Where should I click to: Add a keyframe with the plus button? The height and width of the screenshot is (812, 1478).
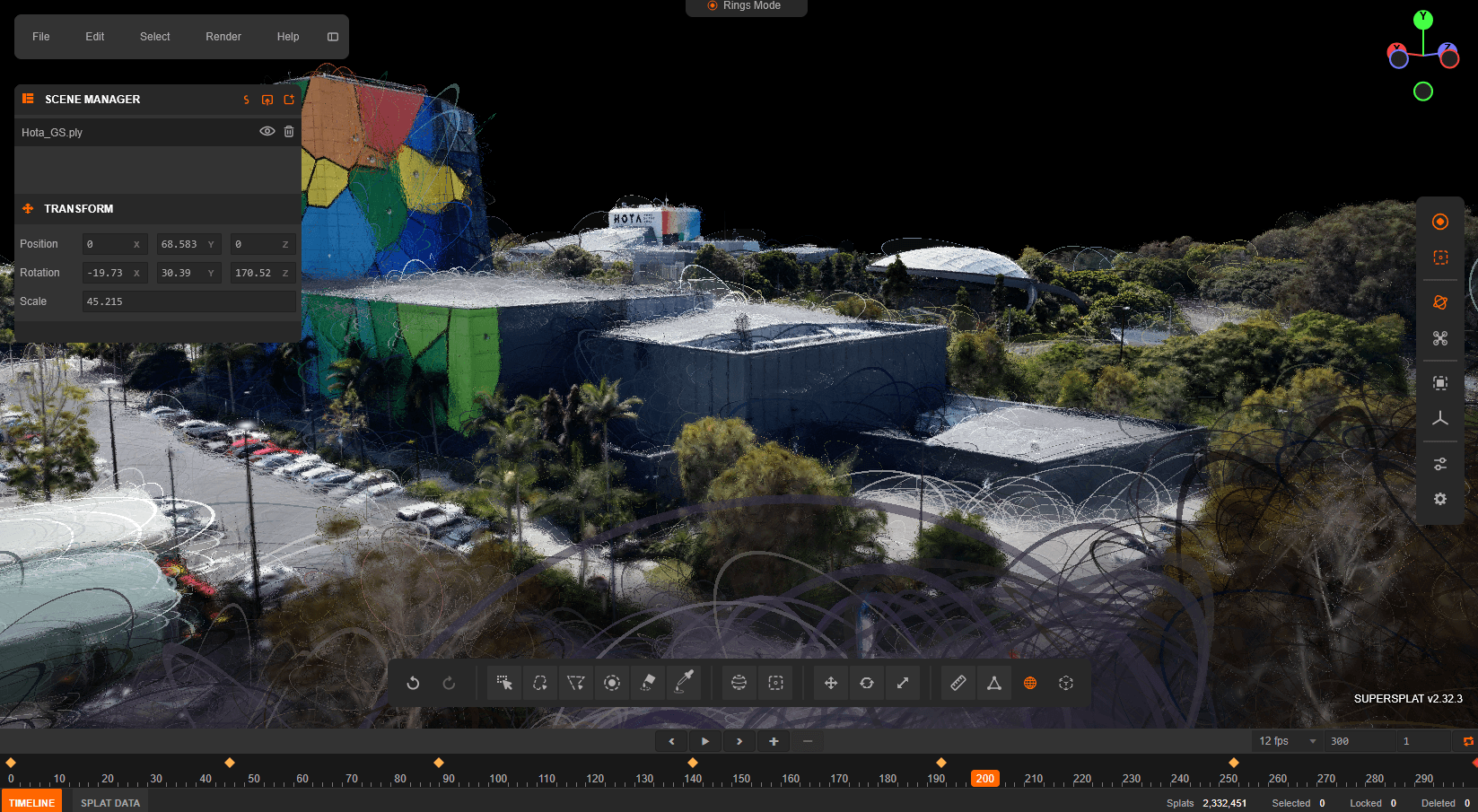pyautogui.click(x=774, y=741)
